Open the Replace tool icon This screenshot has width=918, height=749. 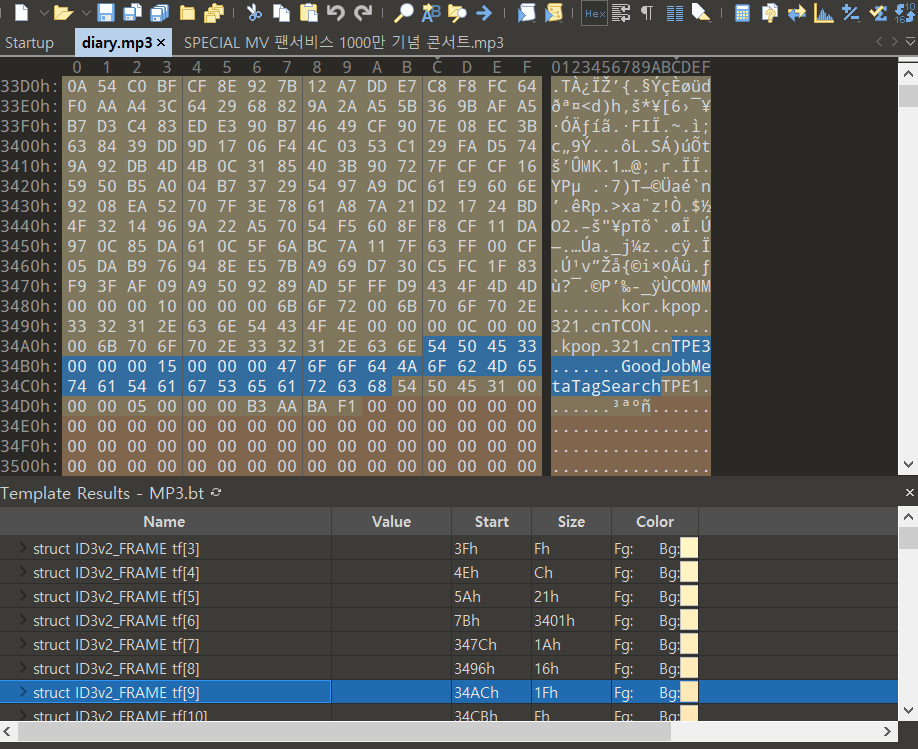[x=431, y=12]
